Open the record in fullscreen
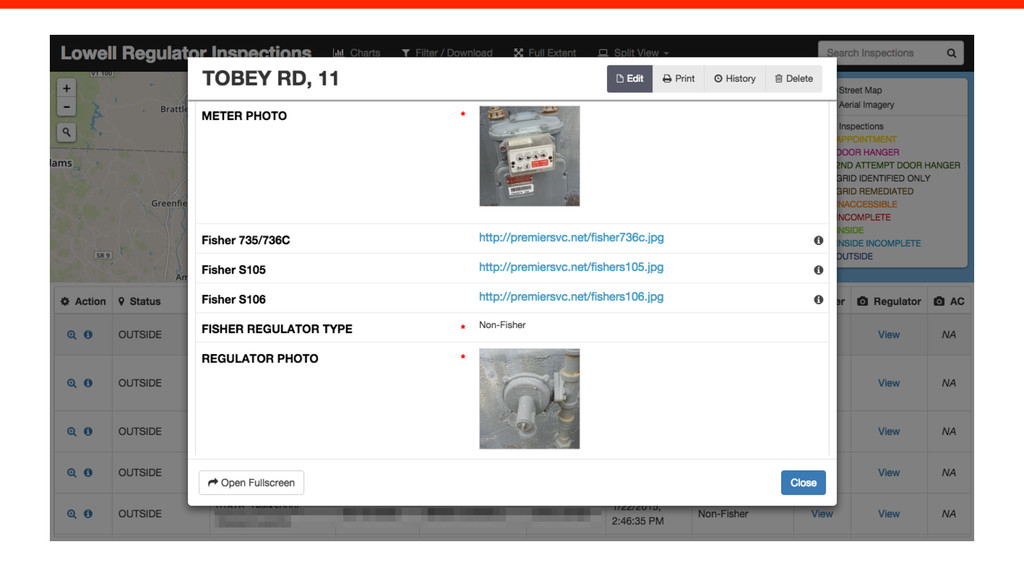Image resolution: width=1024 pixels, height=576 pixels. 251,483
